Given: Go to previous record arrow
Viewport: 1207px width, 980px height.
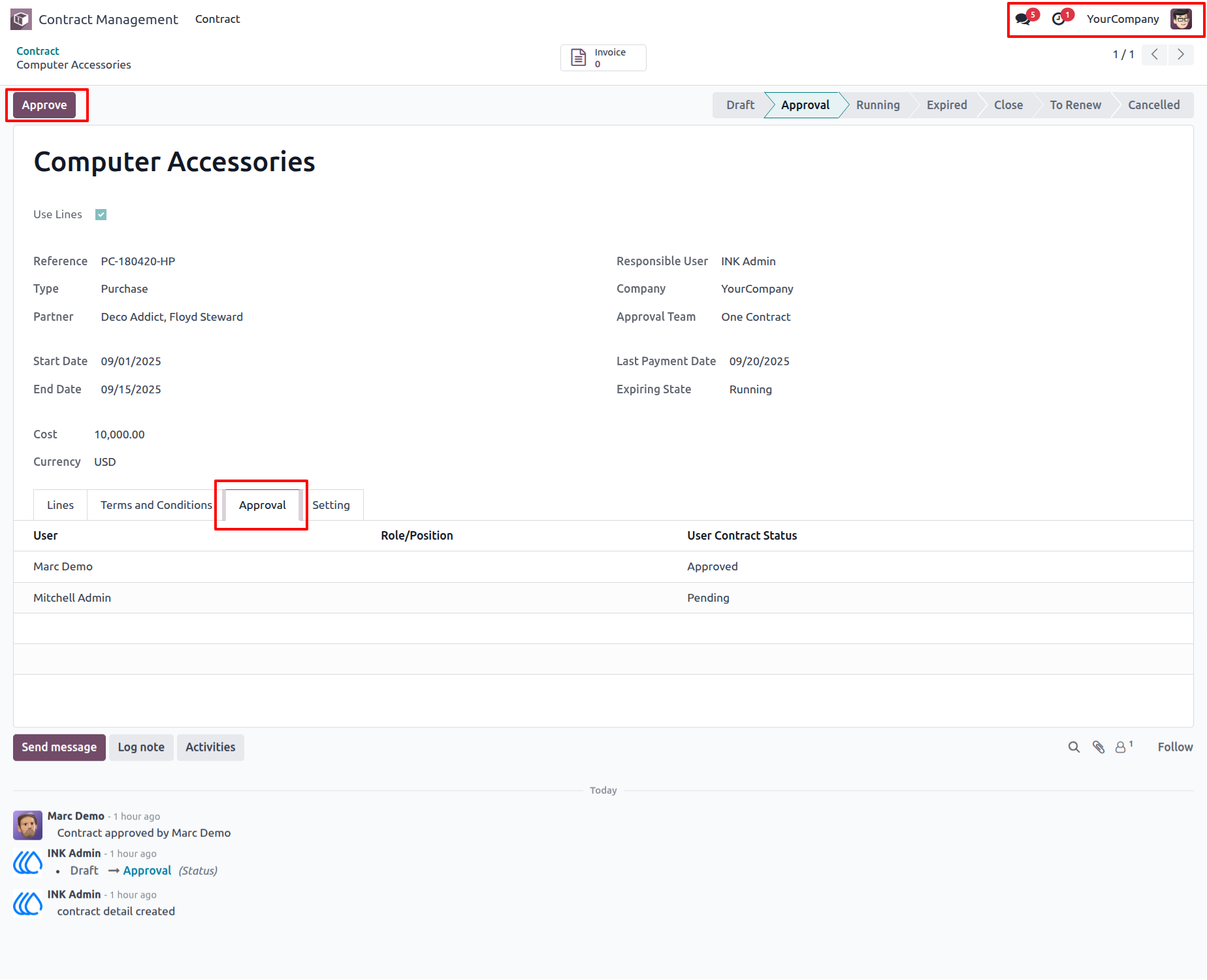Looking at the screenshot, I should pos(1155,54).
